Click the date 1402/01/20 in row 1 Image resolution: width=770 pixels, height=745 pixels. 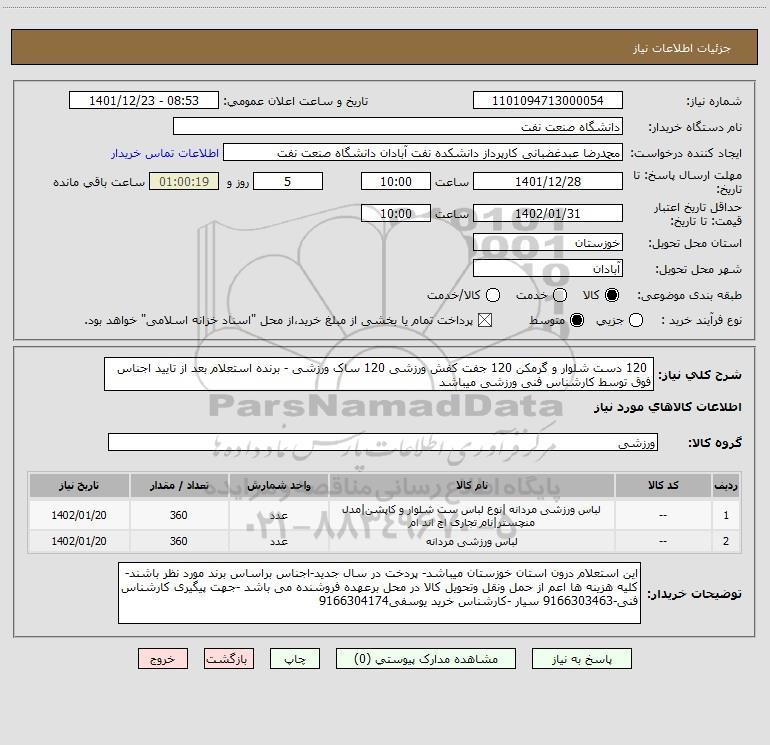79,515
